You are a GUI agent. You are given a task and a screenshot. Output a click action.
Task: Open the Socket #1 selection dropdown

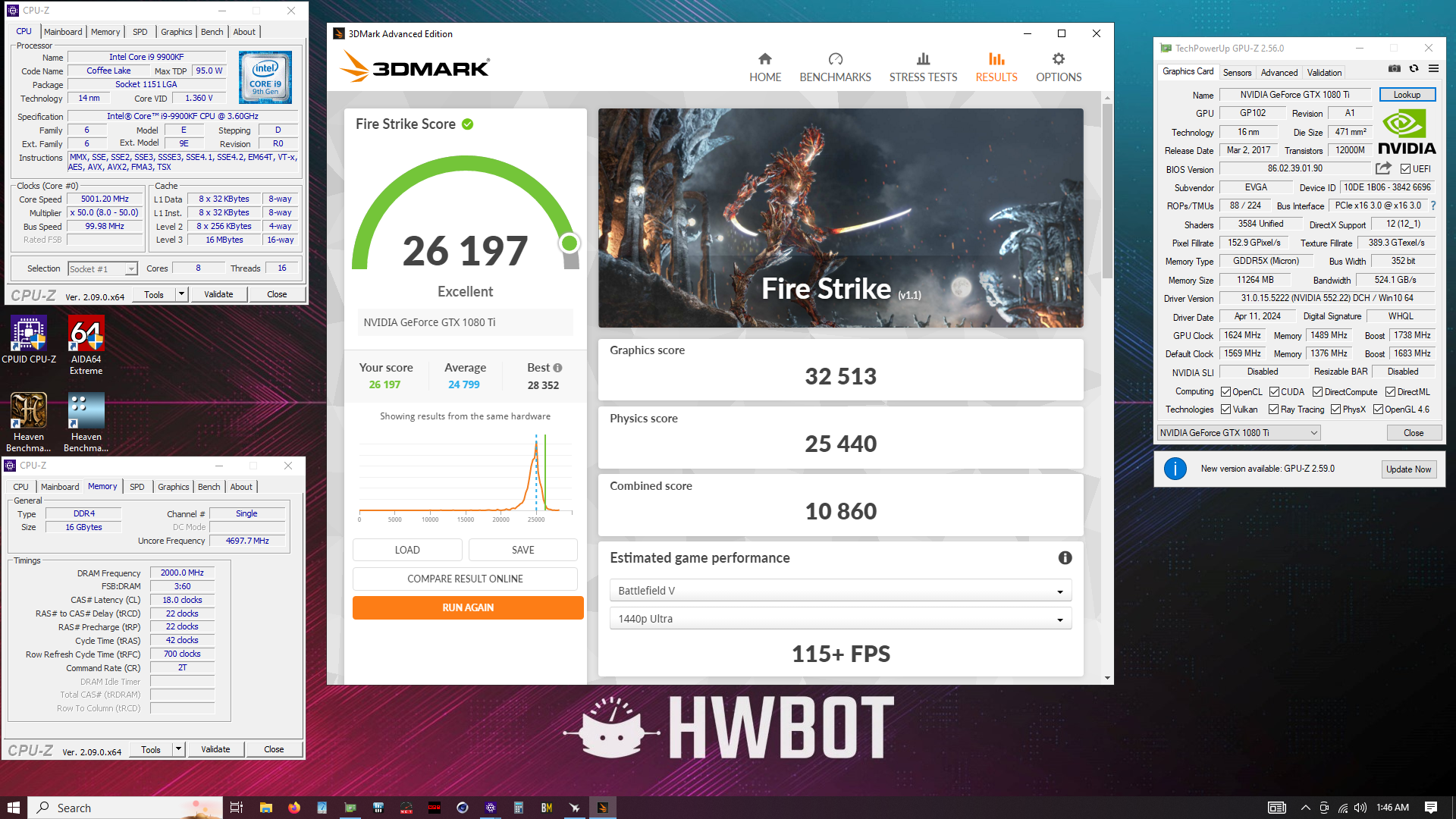tap(102, 269)
